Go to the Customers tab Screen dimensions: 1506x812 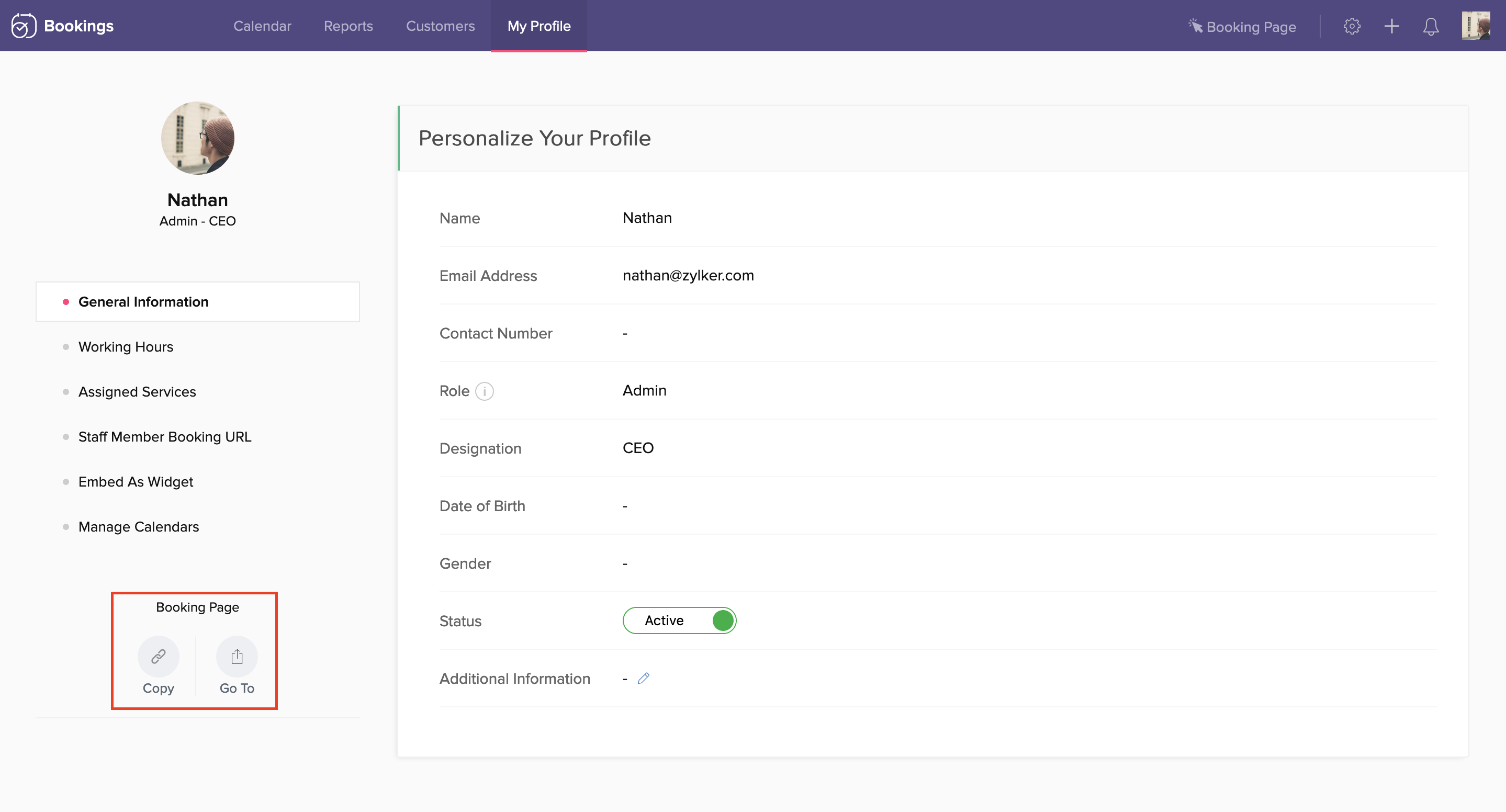point(440,26)
